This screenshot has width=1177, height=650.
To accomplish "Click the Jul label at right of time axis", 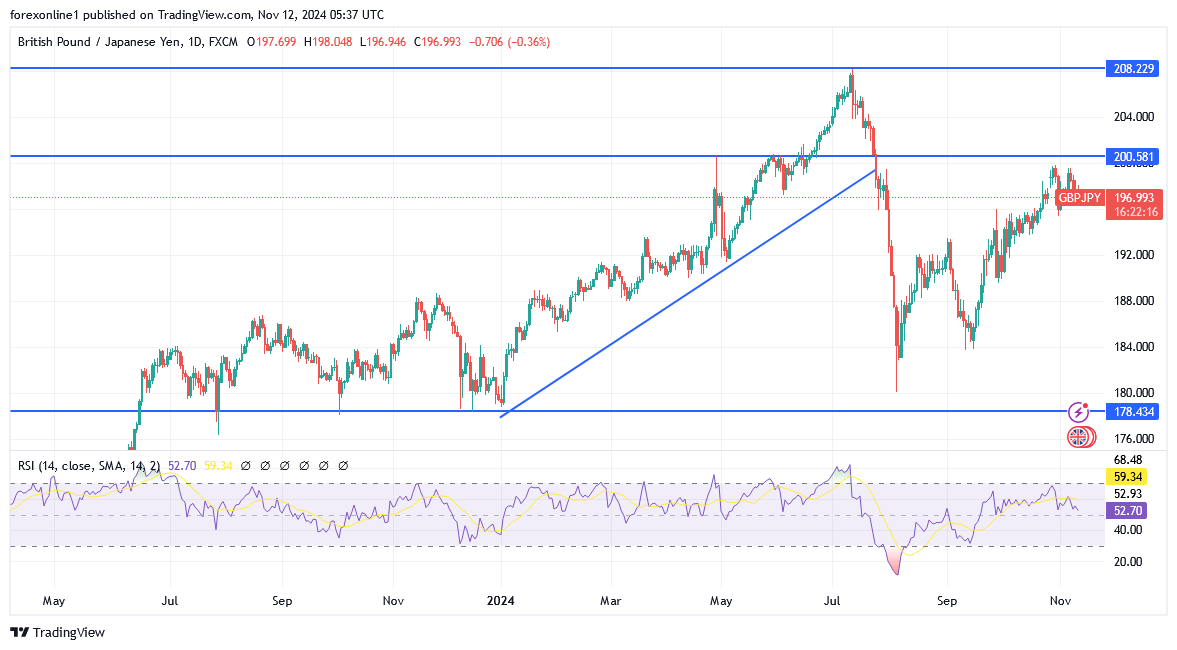I will (x=832, y=601).
